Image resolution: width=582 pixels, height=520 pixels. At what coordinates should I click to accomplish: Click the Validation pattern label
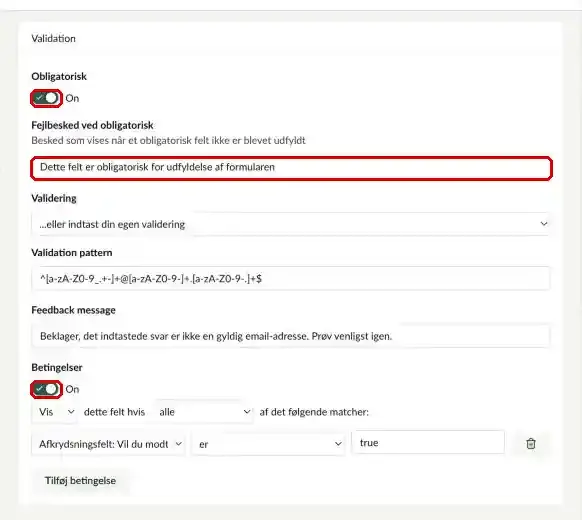[x=72, y=253]
